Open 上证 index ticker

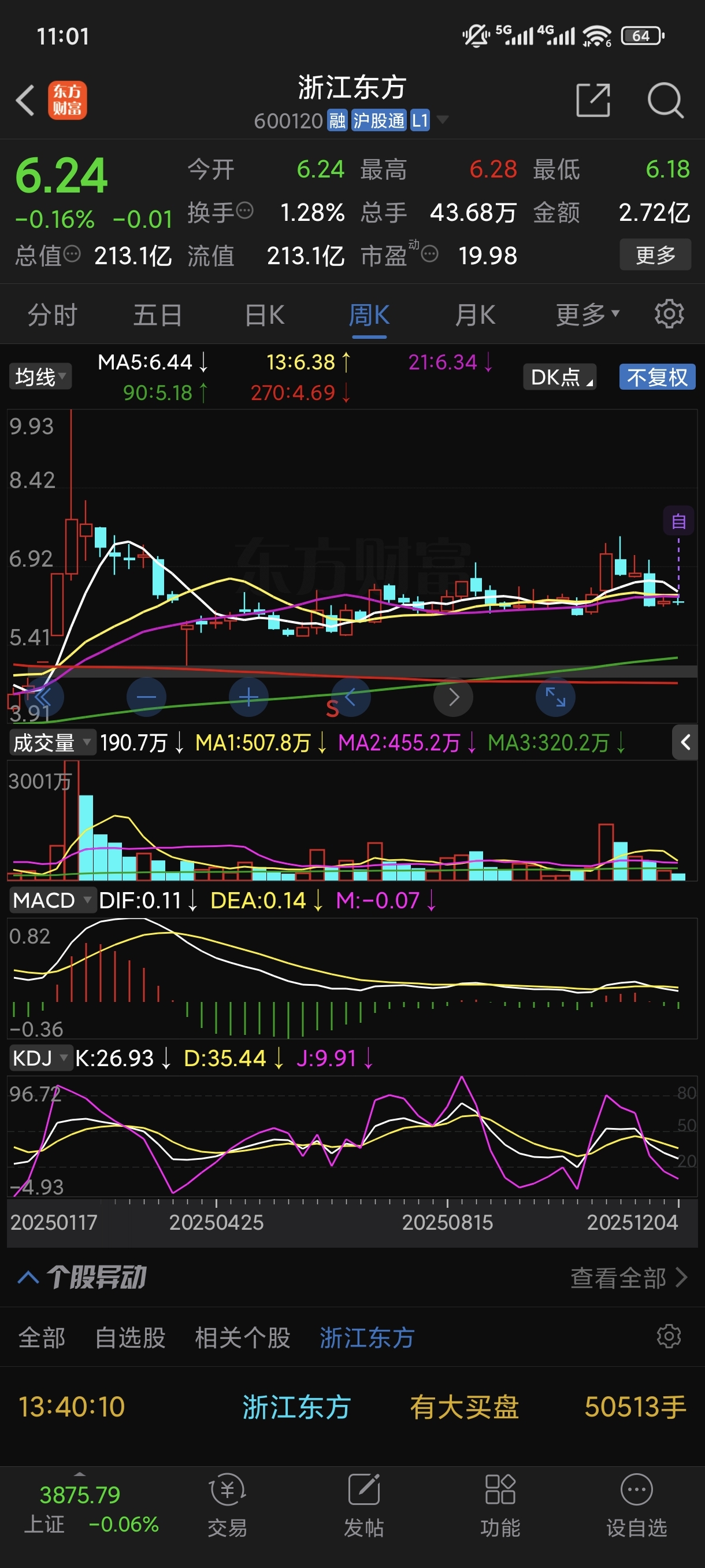91,1508
